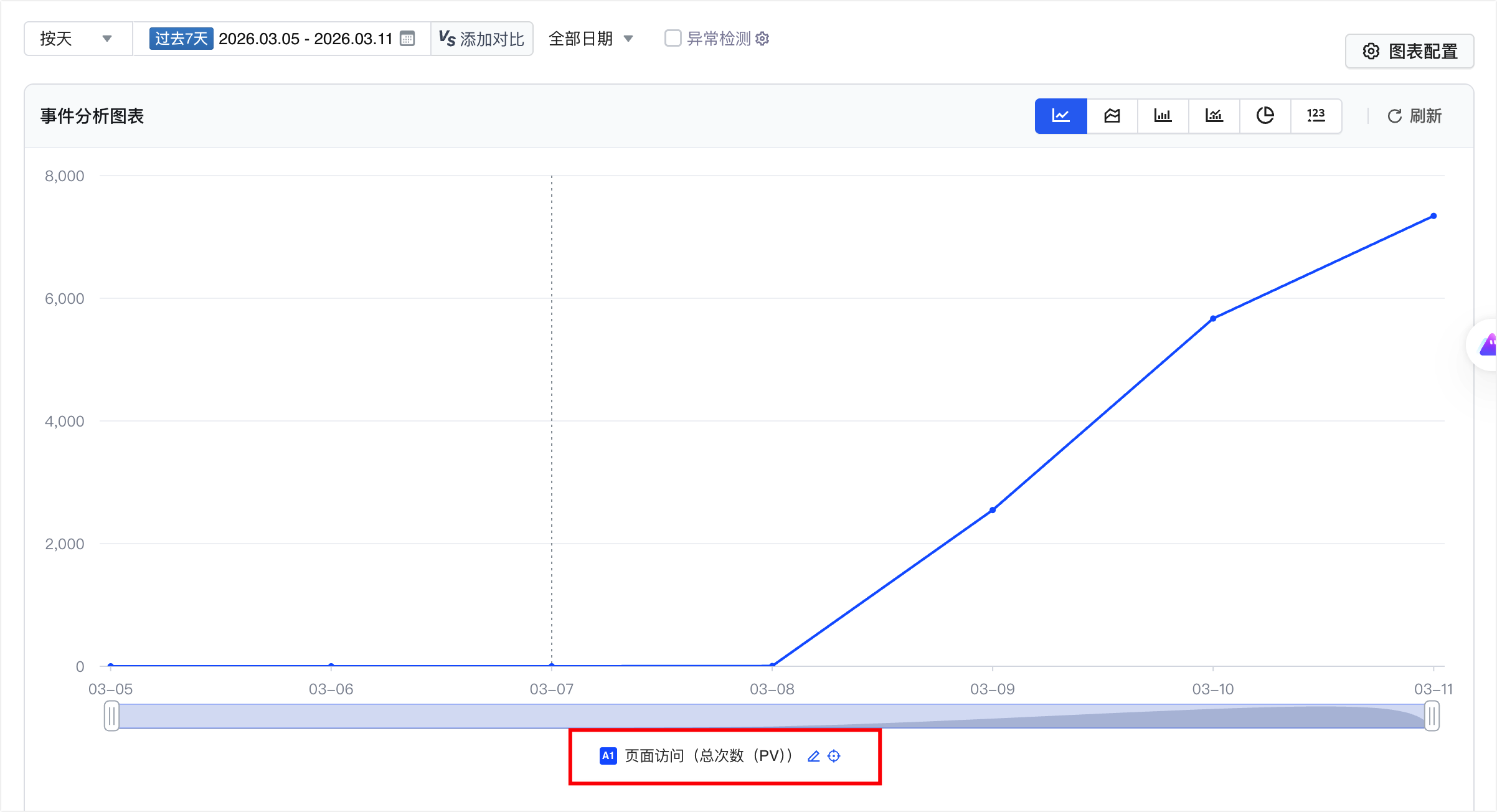
Task: Open anomaly detection settings gear
Action: pyautogui.click(x=762, y=39)
